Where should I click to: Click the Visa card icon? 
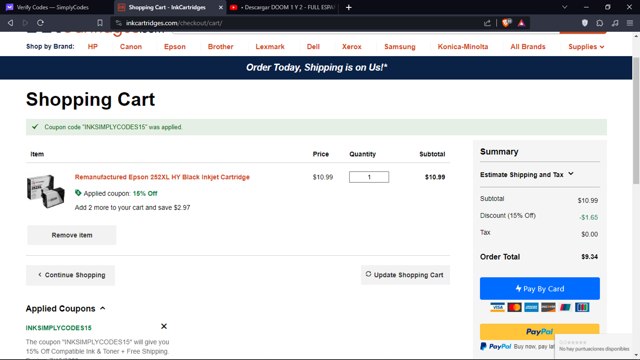point(497,307)
